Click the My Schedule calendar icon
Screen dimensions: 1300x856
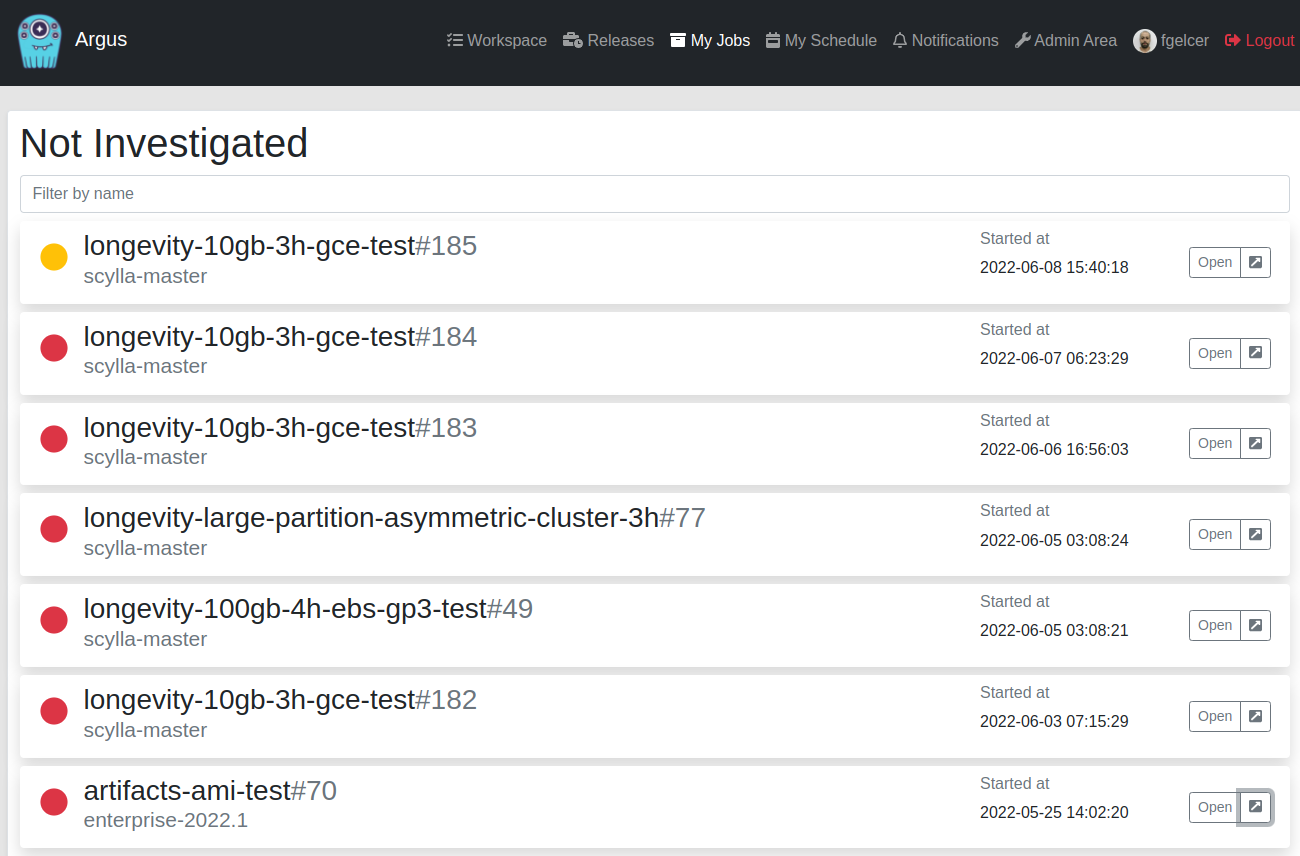772,40
